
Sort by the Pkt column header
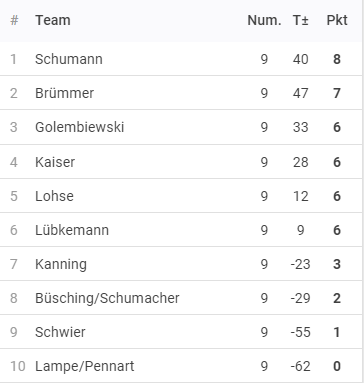pos(337,20)
